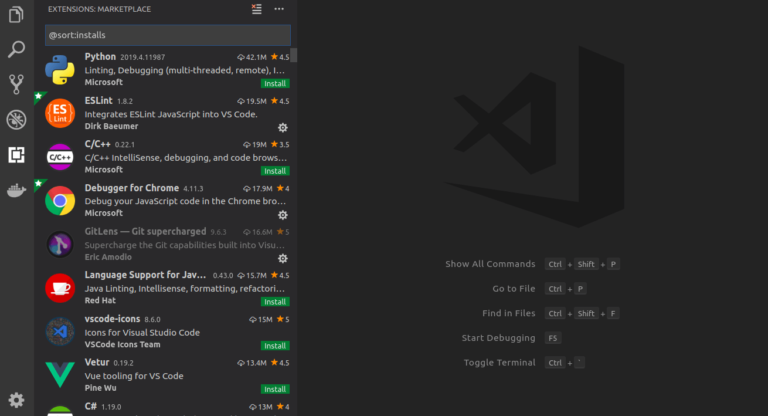This screenshot has height=416, width=768.
Task: Click ESLint's 19.5M download count
Action: (x=252, y=101)
